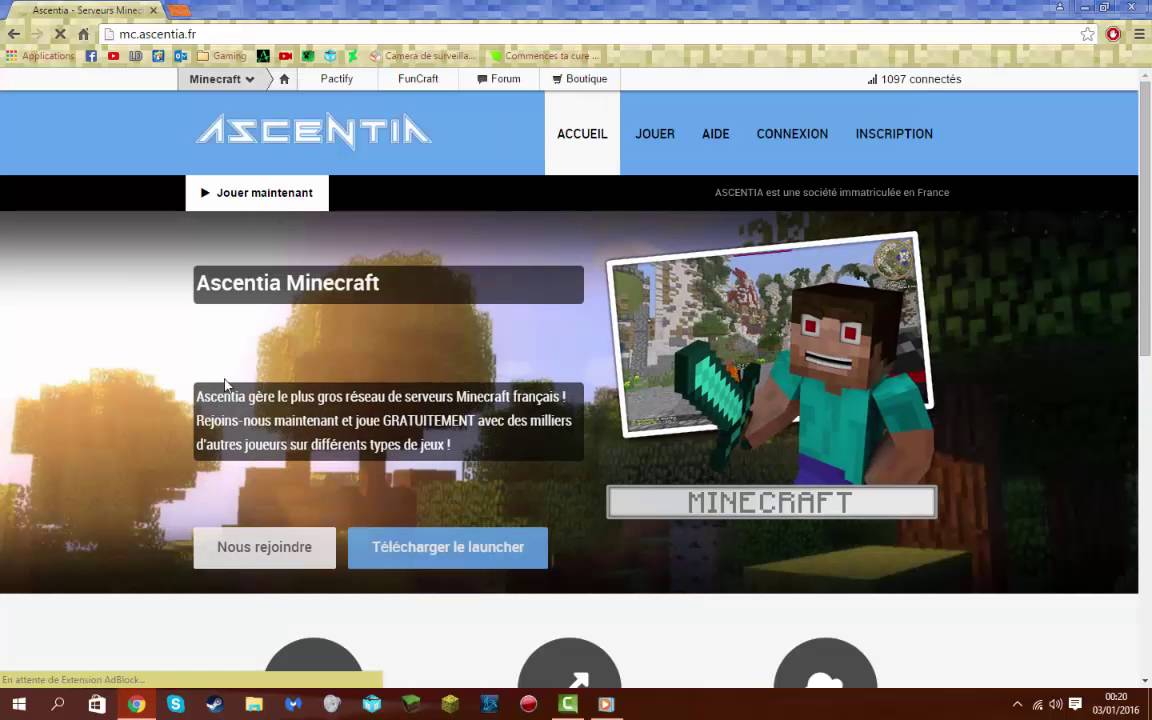Viewport: 1152px width, 720px height.
Task: Click the Chrome user profile icon
Action: pyautogui.click(x=1059, y=7)
